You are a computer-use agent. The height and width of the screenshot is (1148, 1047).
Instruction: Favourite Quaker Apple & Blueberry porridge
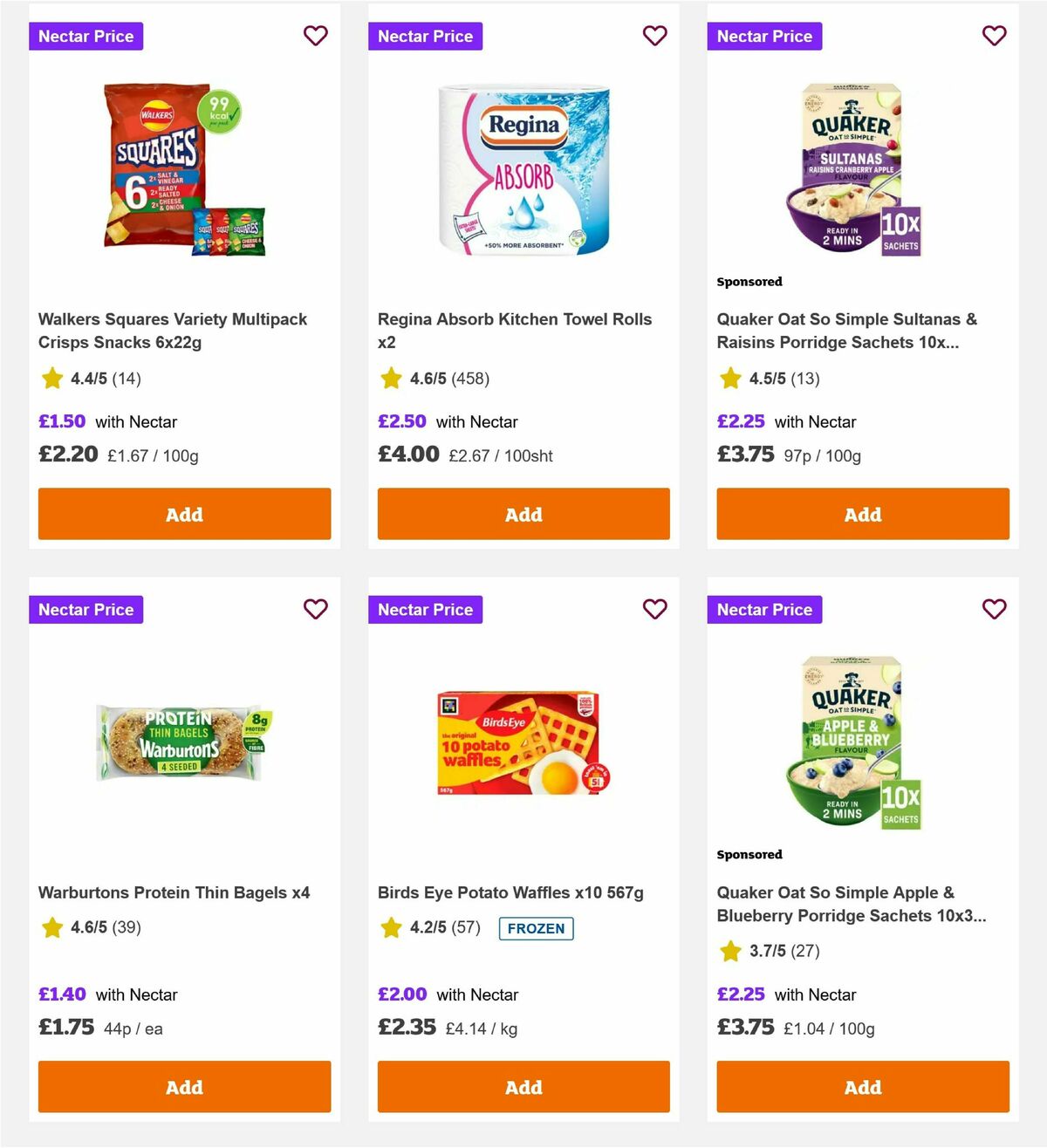(x=994, y=609)
